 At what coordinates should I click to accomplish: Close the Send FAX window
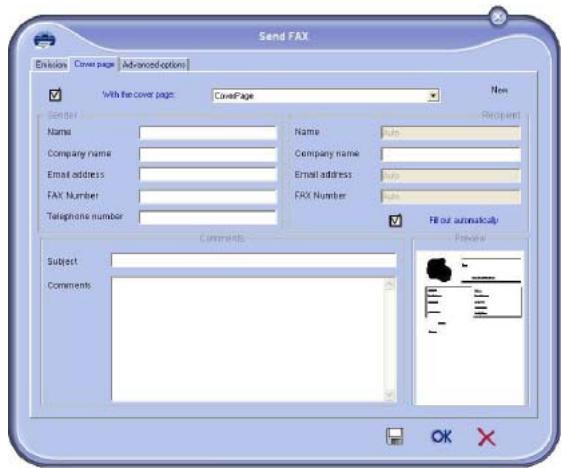[498, 17]
